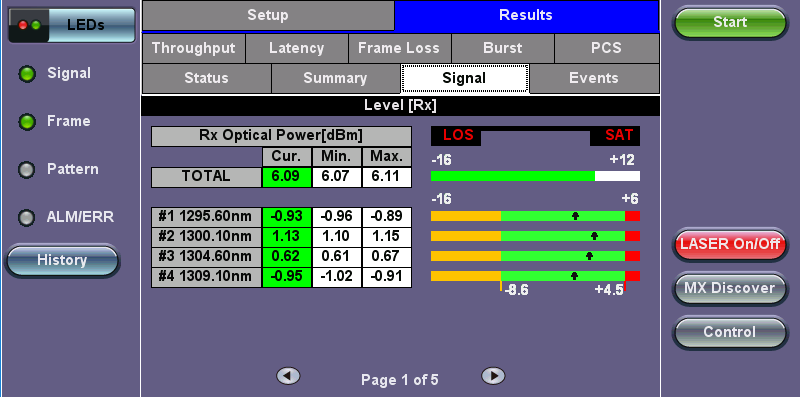Click the current value -0.95 cell

click(x=287, y=277)
